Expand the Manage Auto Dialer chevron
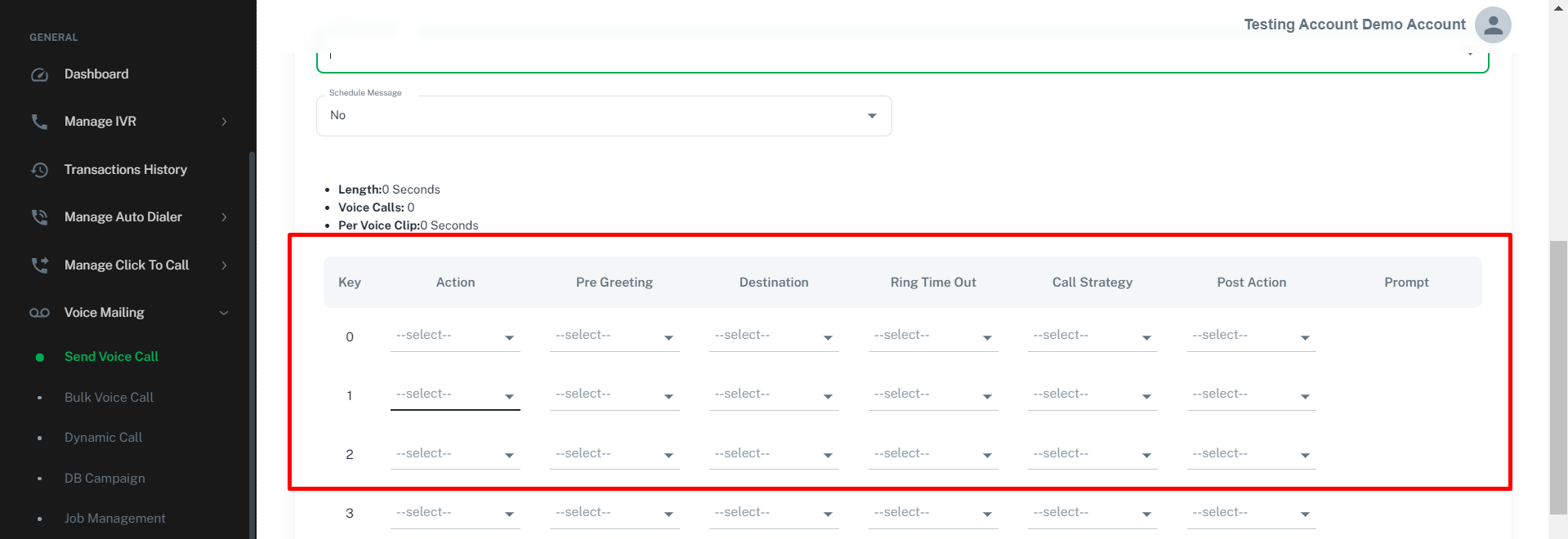 224,217
